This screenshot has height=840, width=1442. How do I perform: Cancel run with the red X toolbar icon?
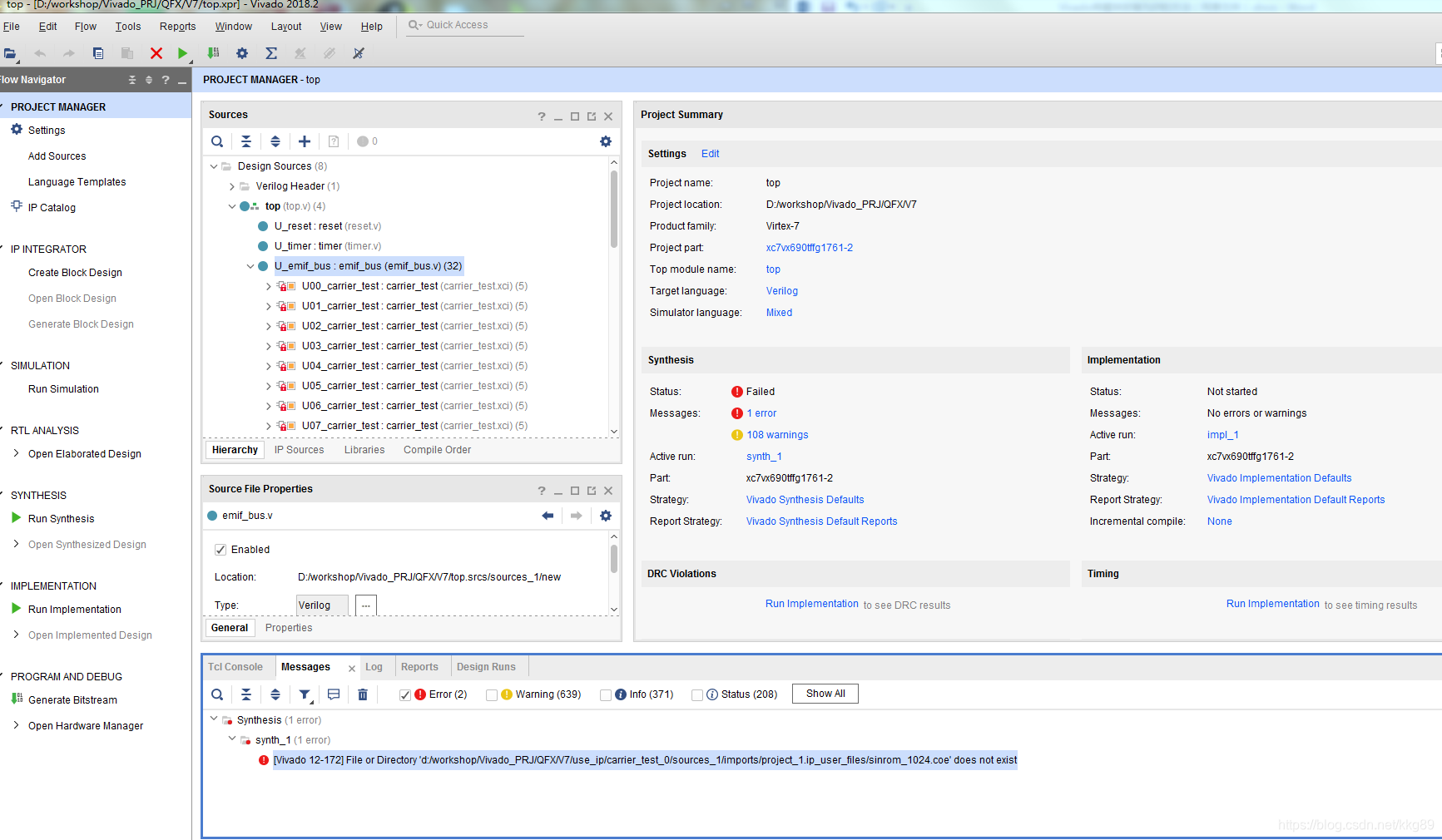156,53
